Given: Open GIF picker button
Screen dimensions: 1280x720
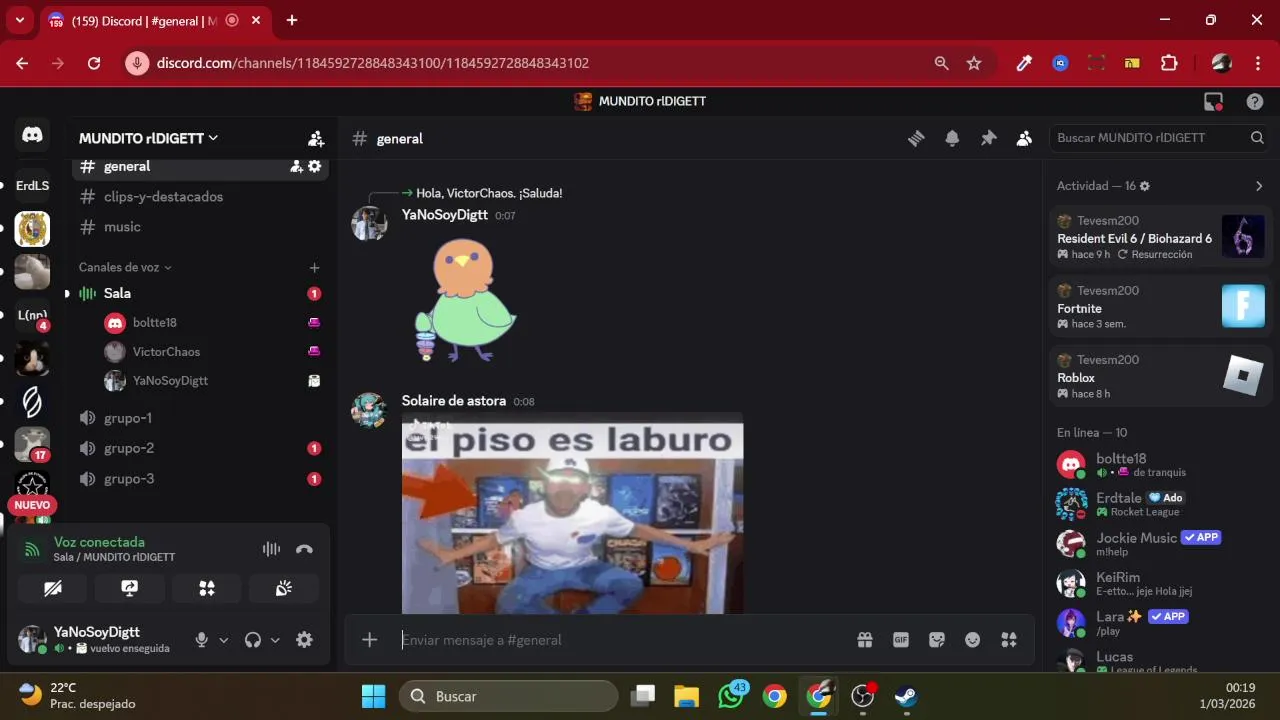Looking at the screenshot, I should [x=901, y=640].
